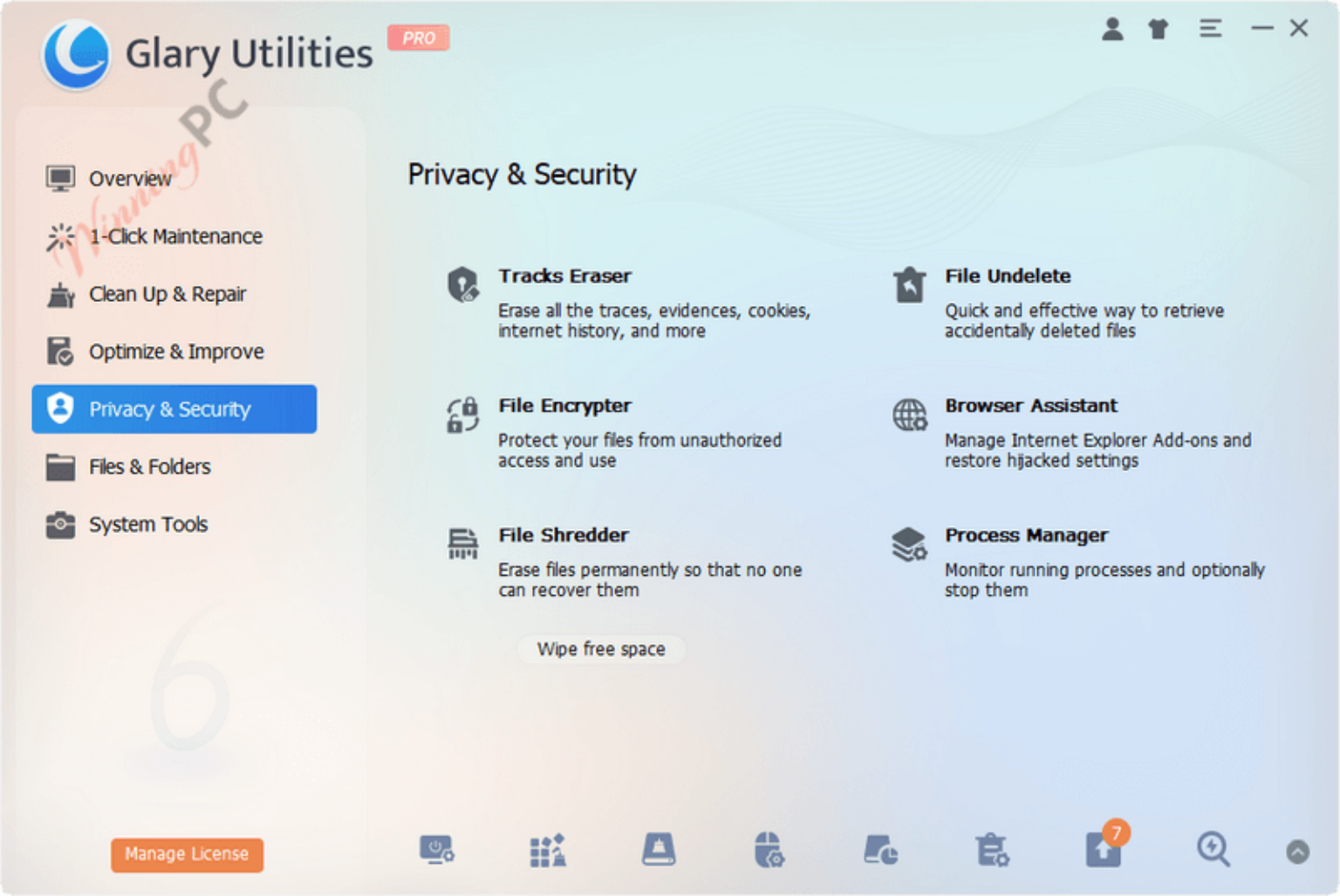Screen dimensions: 1340x896
Task: Select the System Tools section
Action: pyautogui.click(x=147, y=524)
